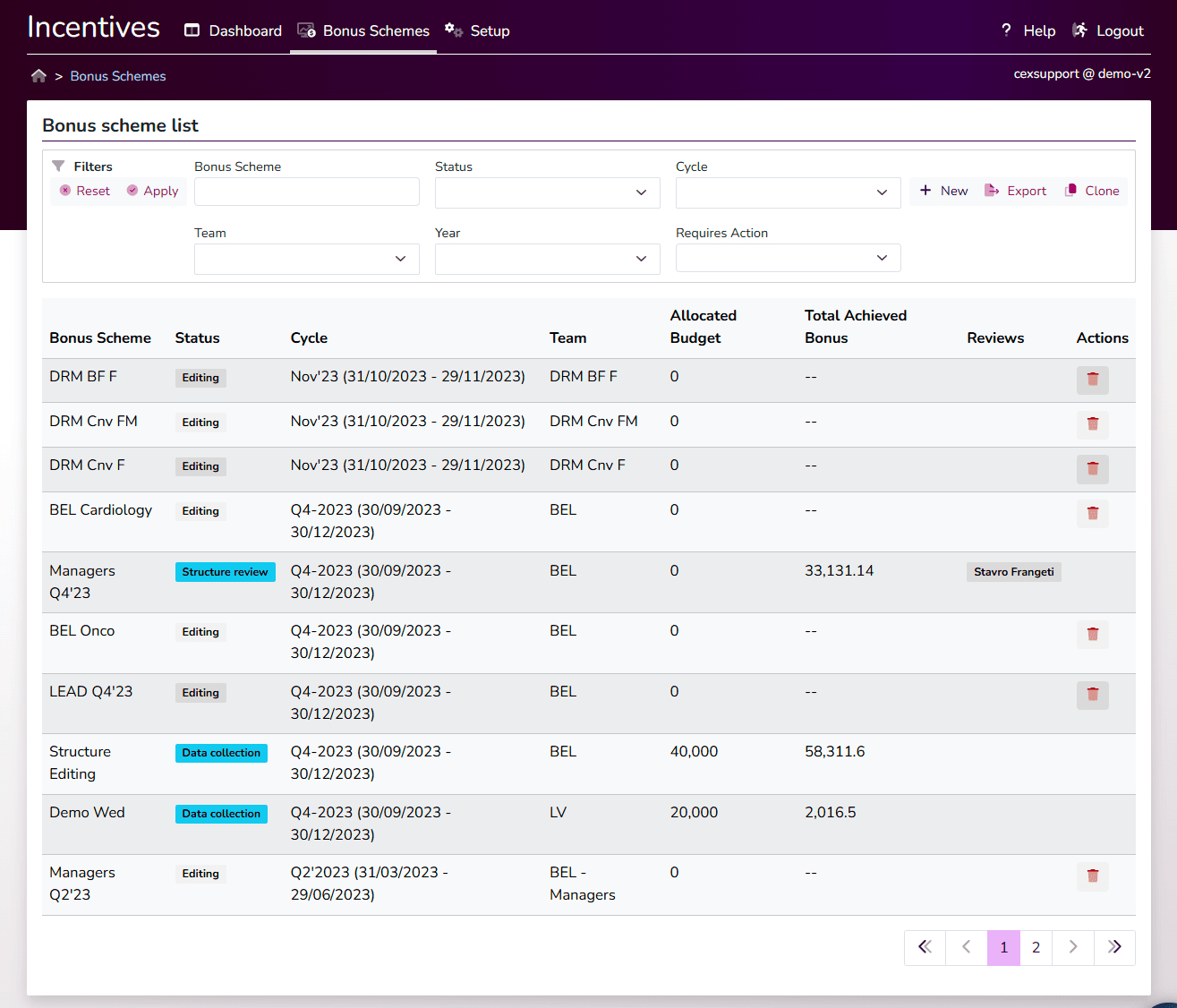Open the Status filter dropdown
The width and height of the screenshot is (1177, 1008).
point(547,192)
